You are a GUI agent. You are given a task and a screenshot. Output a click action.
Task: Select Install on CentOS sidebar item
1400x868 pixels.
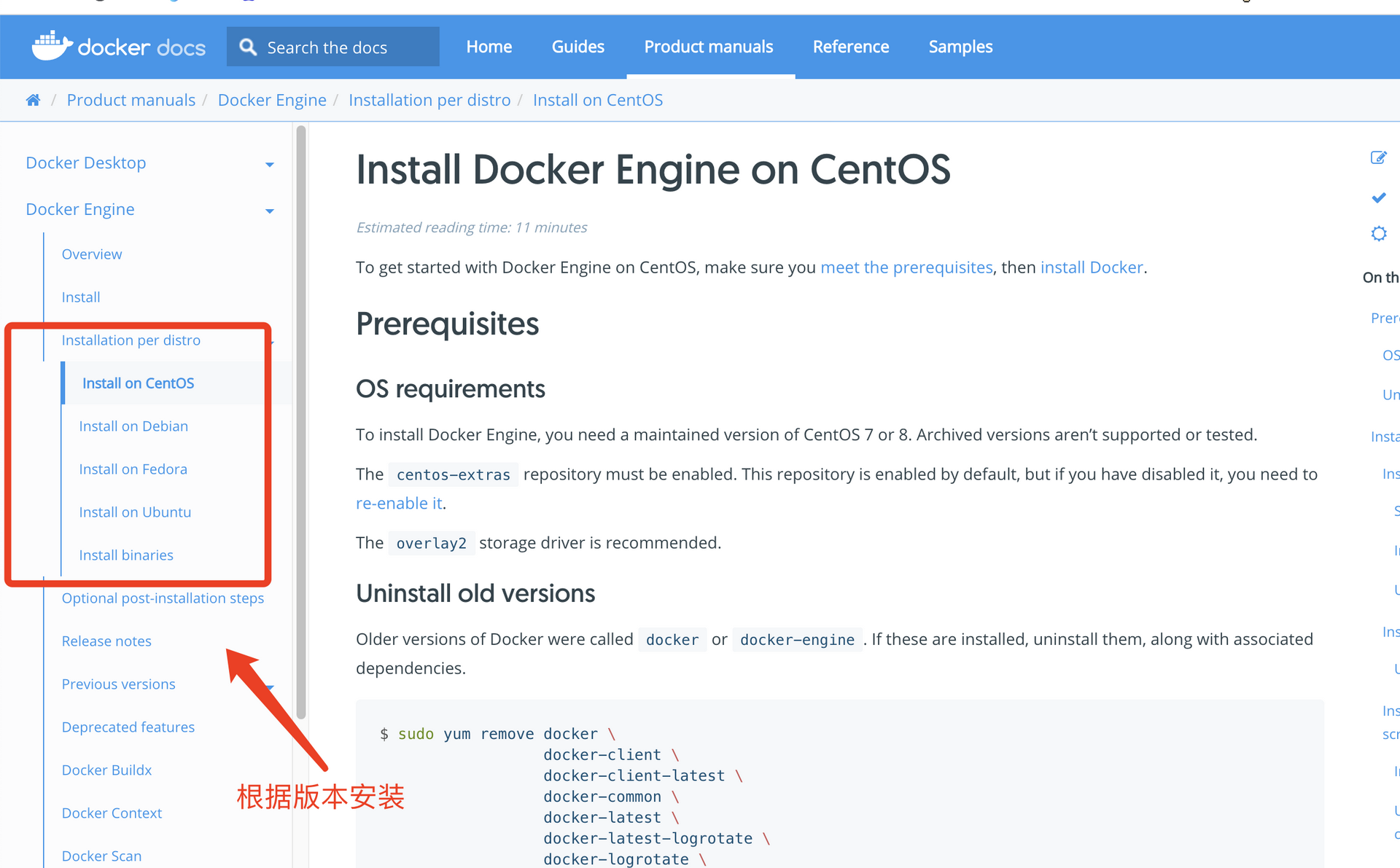[139, 383]
